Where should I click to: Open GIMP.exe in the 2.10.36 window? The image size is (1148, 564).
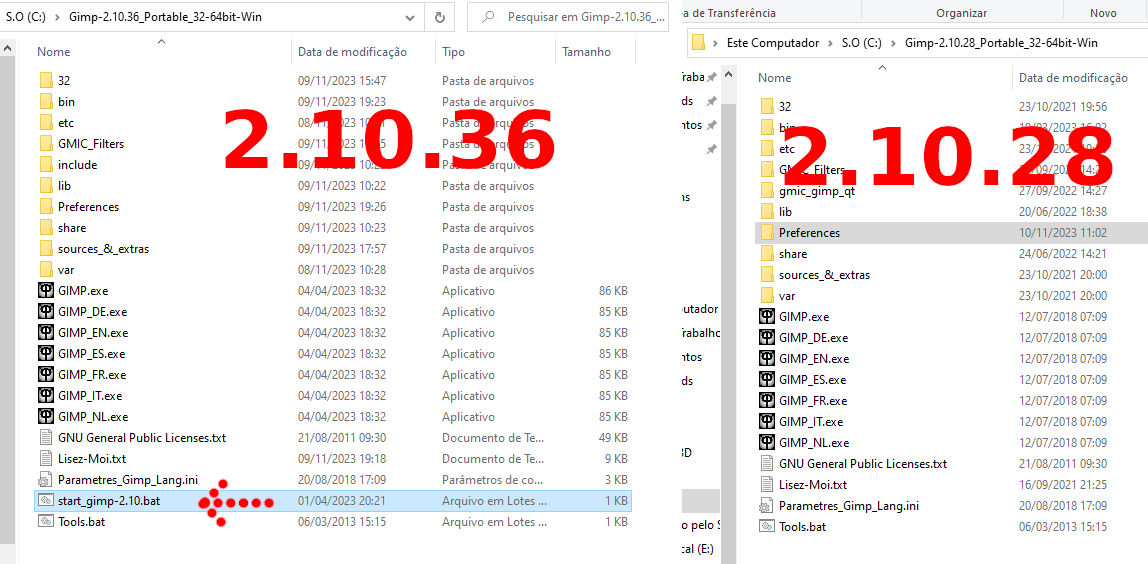[x=83, y=291]
